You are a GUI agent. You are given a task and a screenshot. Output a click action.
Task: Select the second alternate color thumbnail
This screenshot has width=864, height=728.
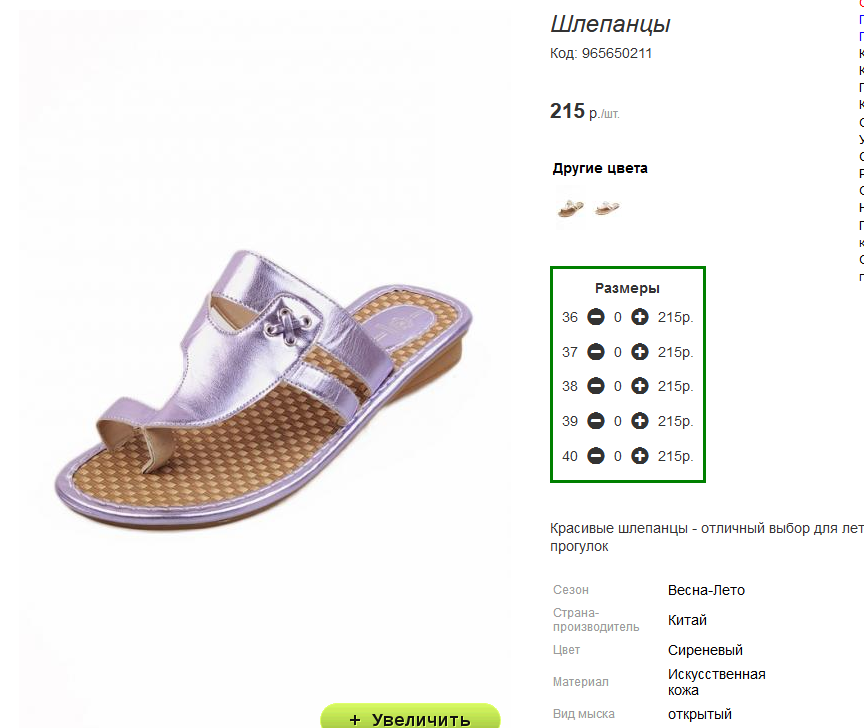point(607,208)
